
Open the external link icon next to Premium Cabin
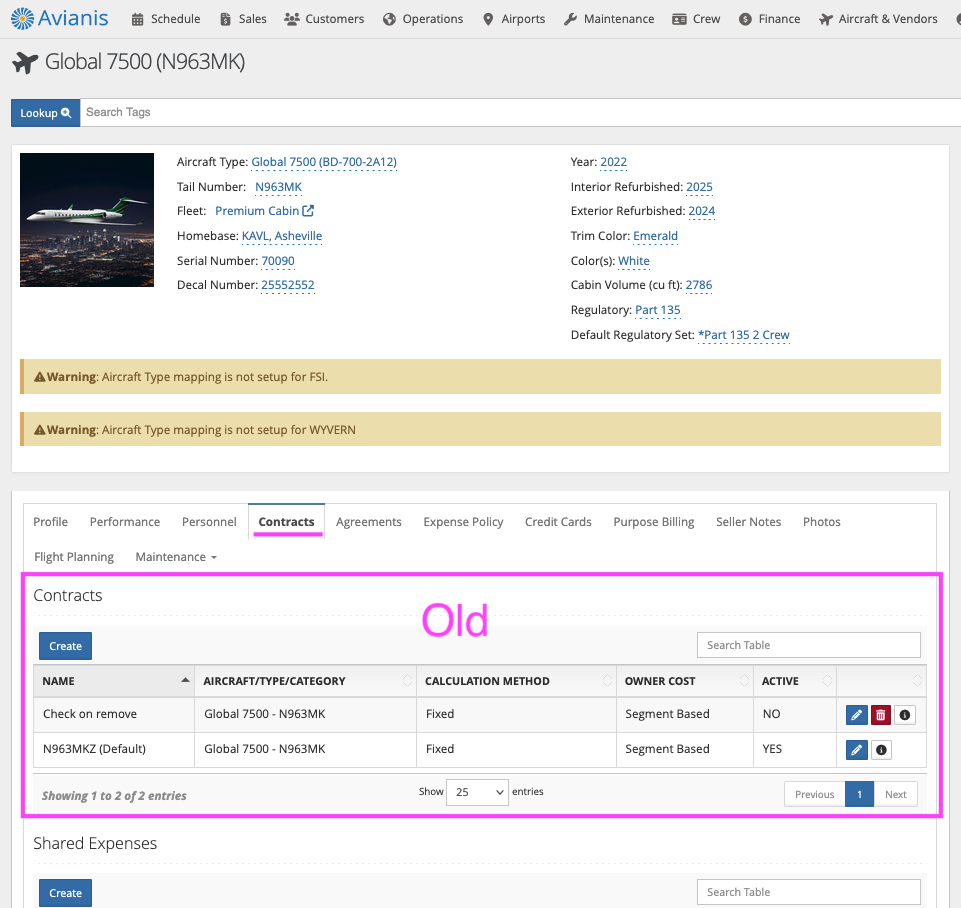pyautogui.click(x=308, y=211)
